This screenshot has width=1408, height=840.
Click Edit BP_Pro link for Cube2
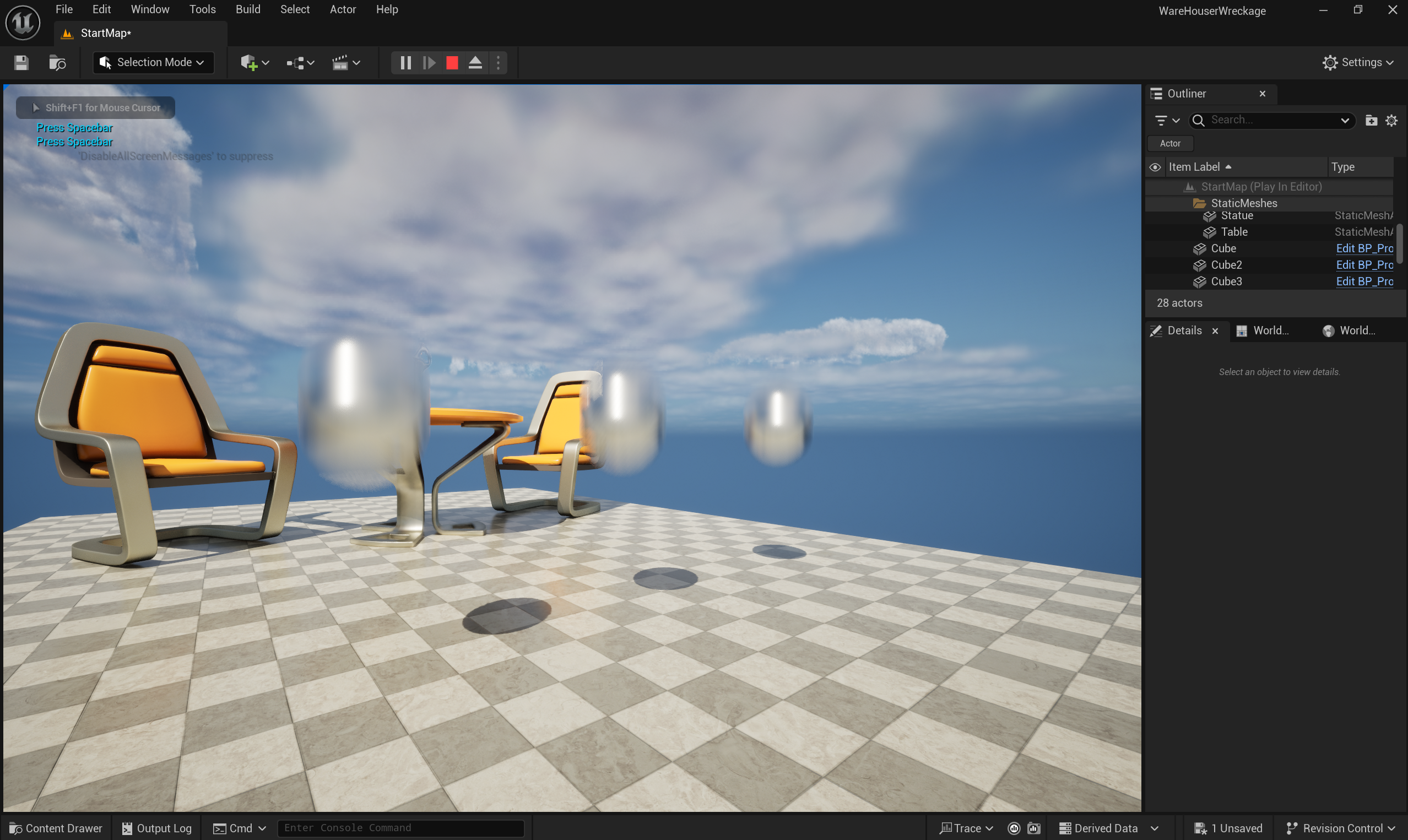coord(1364,265)
